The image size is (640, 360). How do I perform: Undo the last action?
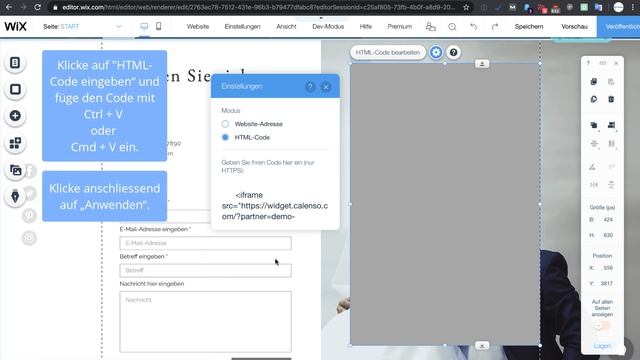[x=473, y=27]
